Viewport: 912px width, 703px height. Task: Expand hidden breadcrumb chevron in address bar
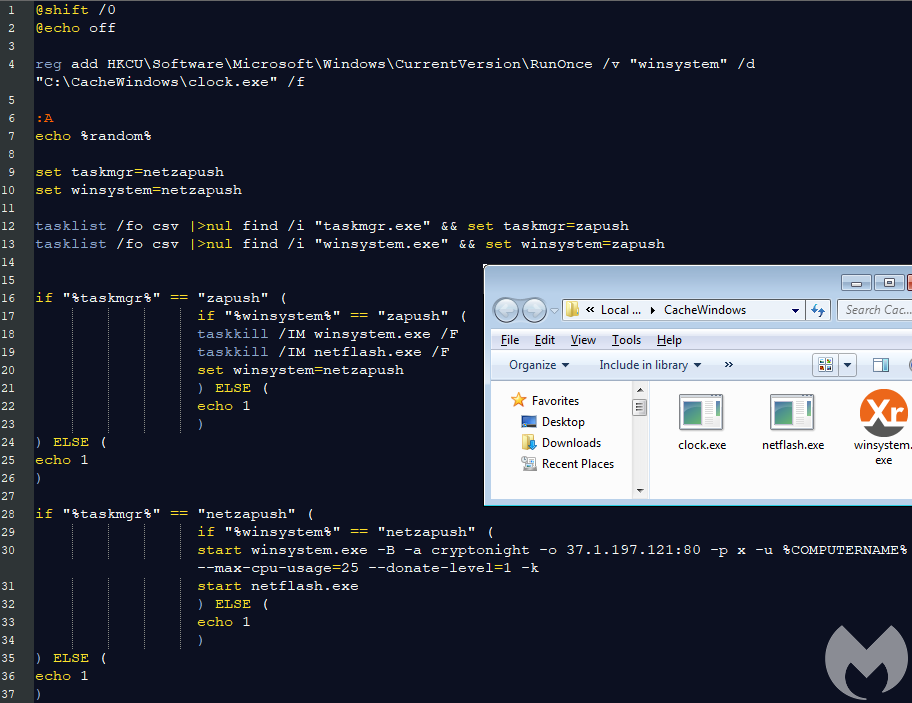coord(590,310)
